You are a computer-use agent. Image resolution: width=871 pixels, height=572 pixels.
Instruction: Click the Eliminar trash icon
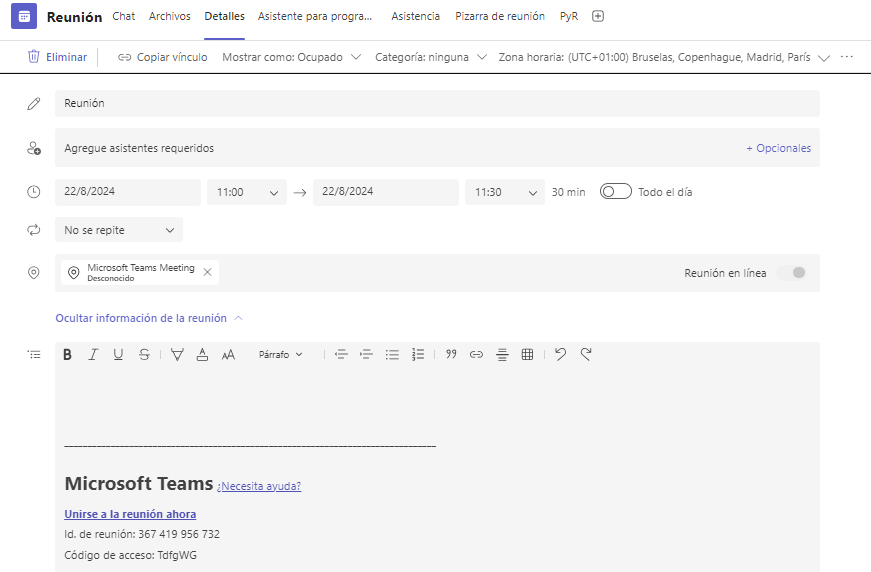pos(34,57)
